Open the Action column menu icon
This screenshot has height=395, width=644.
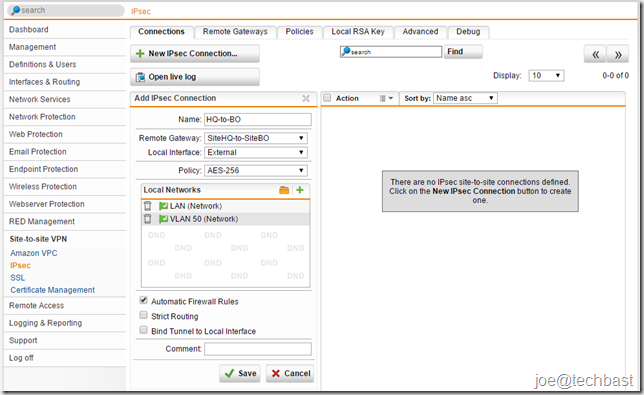point(386,99)
